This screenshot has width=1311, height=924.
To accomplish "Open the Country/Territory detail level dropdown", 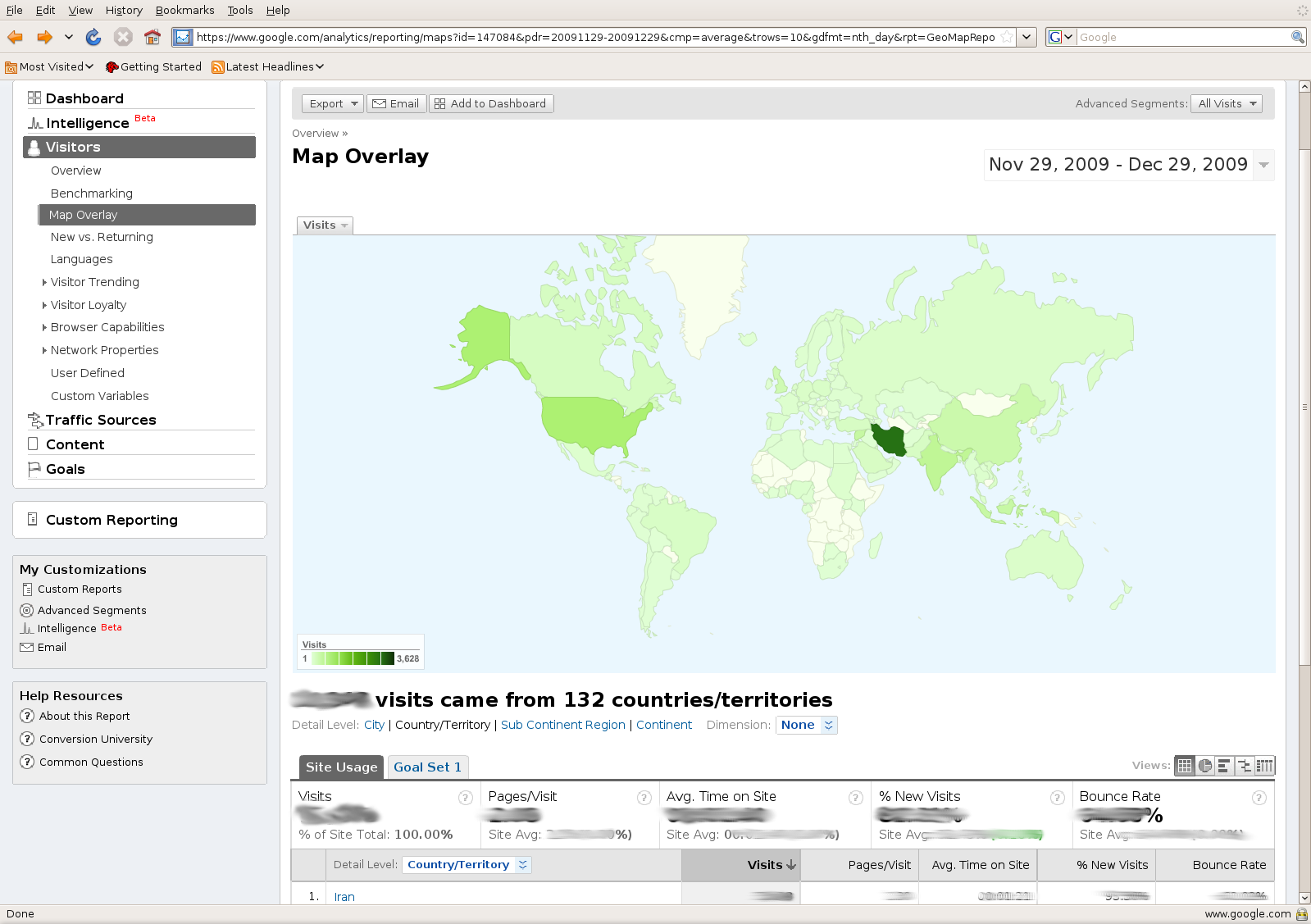I will point(467,865).
